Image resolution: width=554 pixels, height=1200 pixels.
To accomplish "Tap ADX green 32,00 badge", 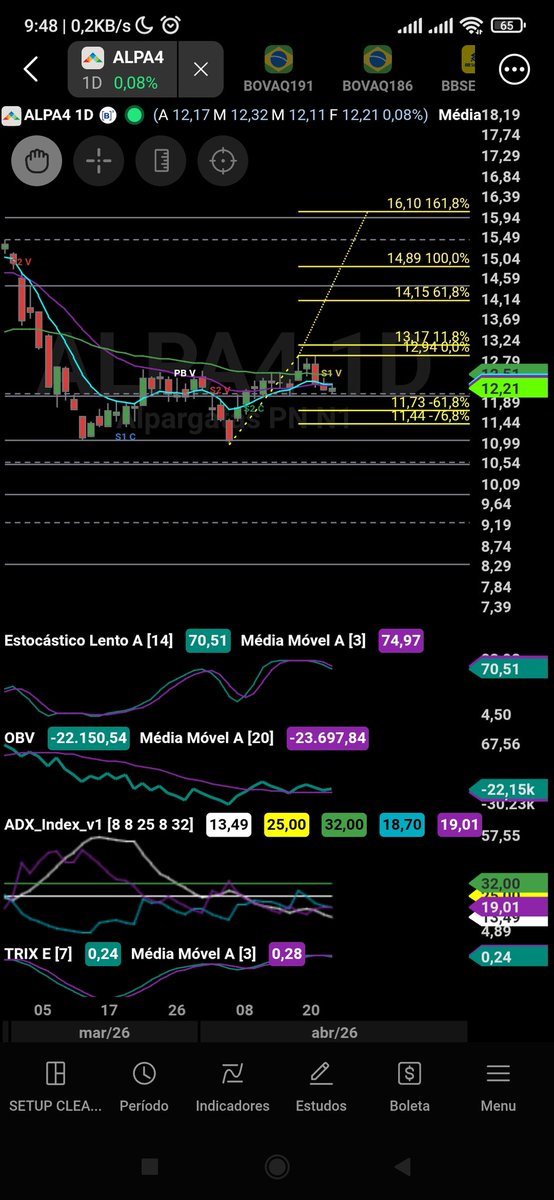I will pyautogui.click(x=345, y=824).
